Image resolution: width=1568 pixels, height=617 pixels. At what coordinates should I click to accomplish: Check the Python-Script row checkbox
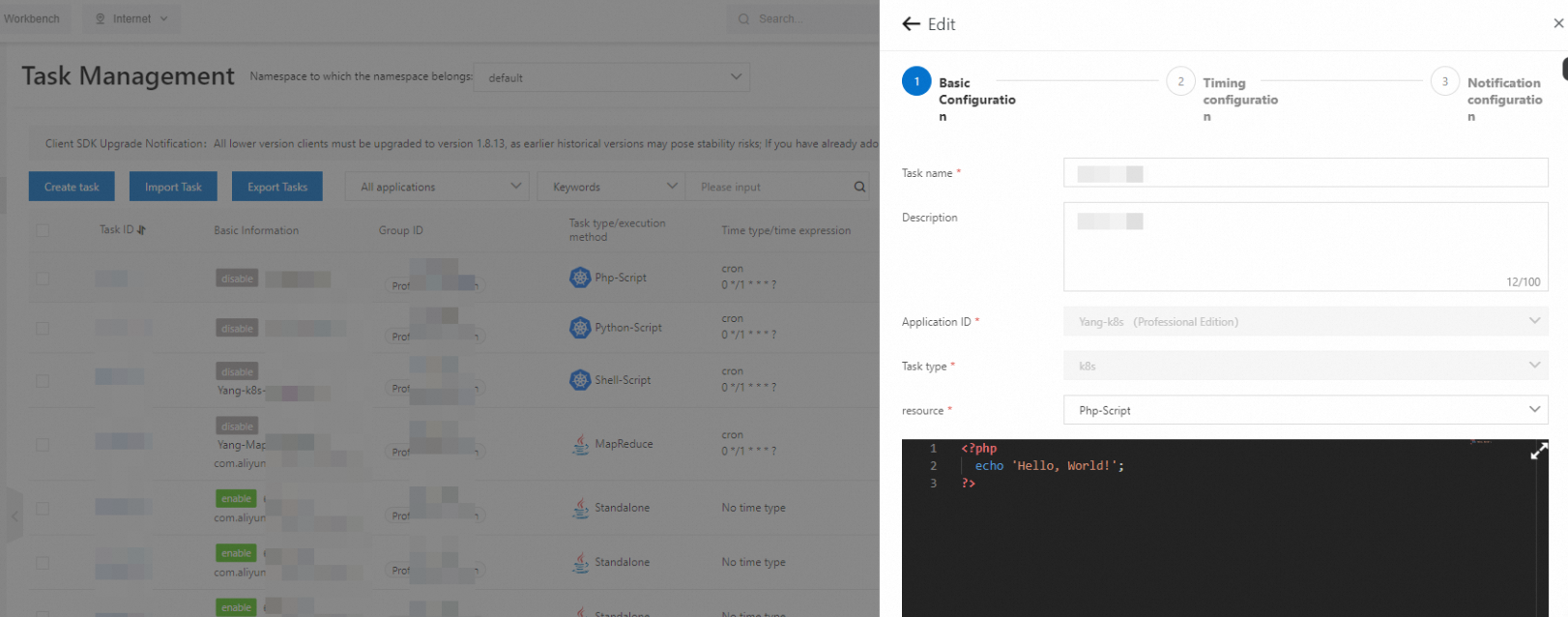click(43, 329)
